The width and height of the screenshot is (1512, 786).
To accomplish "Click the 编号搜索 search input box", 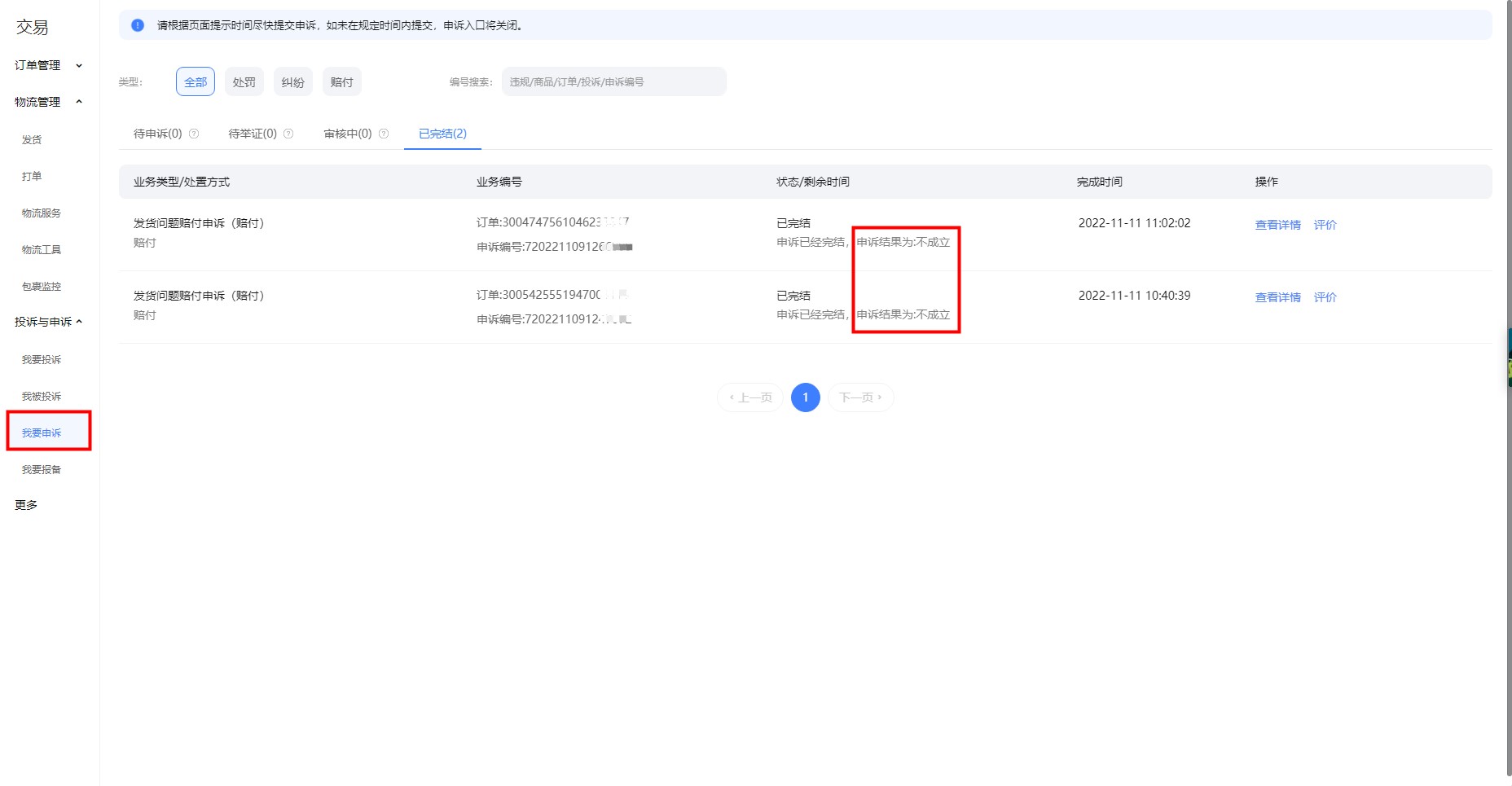I will click(x=613, y=81).
